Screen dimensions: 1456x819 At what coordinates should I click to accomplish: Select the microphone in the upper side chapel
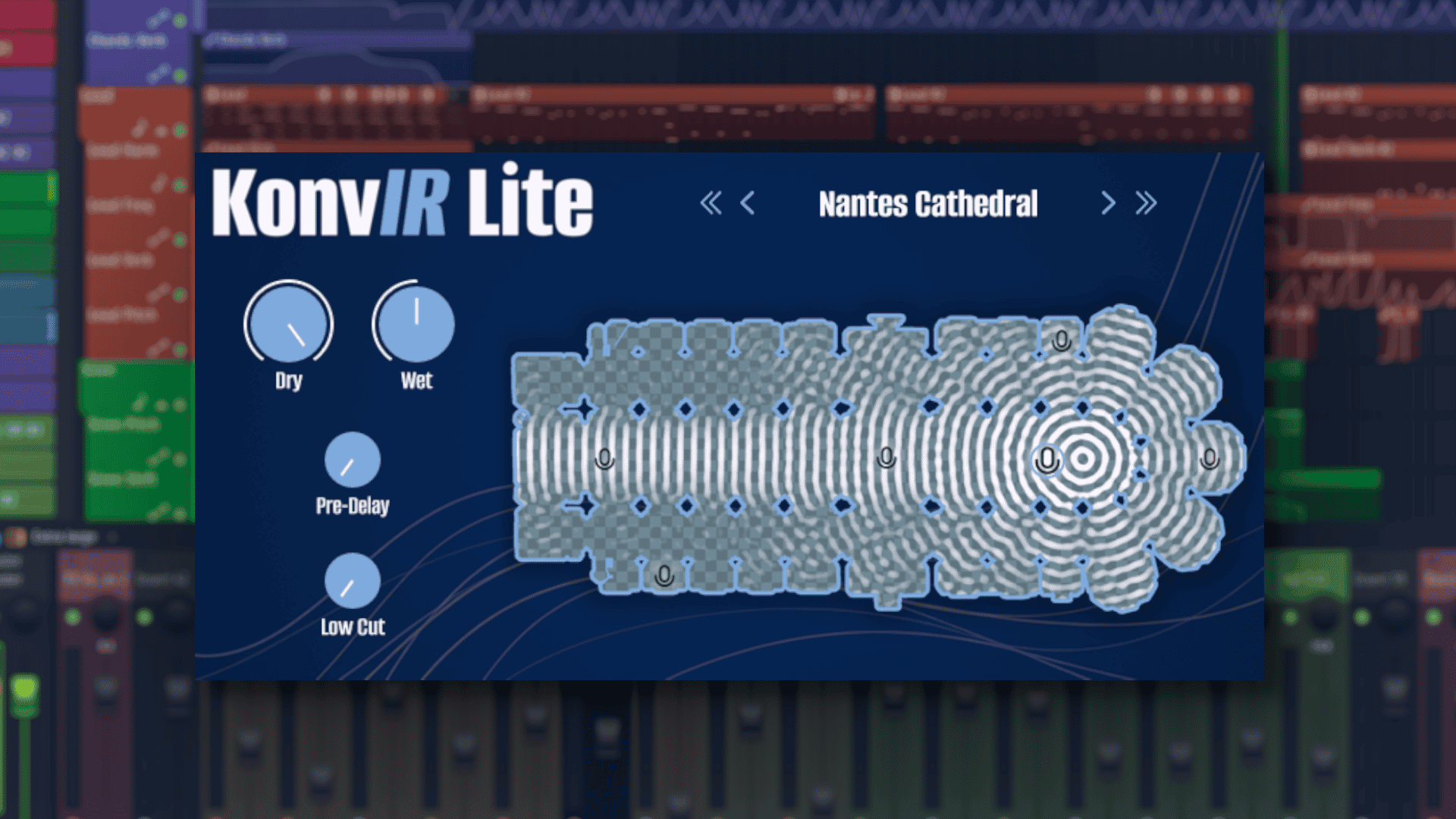pos(1062,340)
